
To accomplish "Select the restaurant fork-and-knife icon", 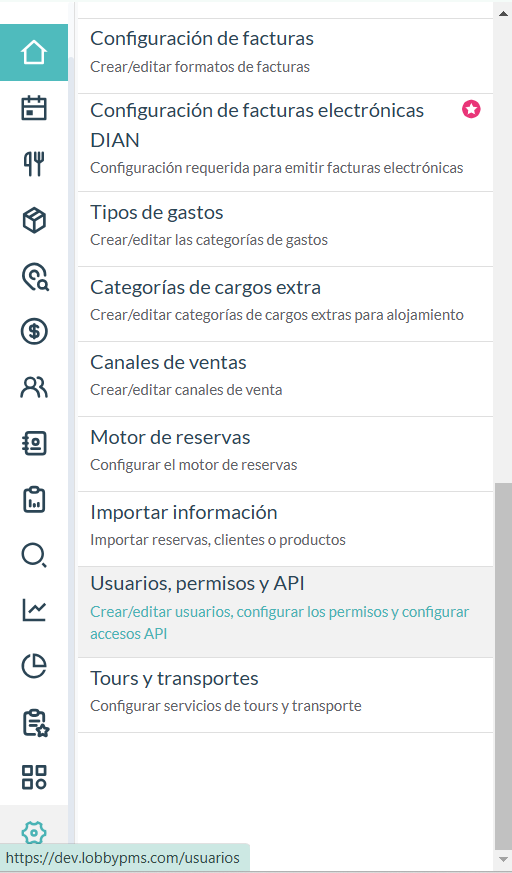I will [34, 164].
